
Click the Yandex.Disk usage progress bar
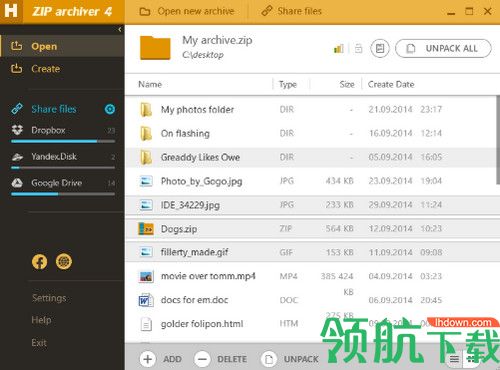[x=63, y=168]
